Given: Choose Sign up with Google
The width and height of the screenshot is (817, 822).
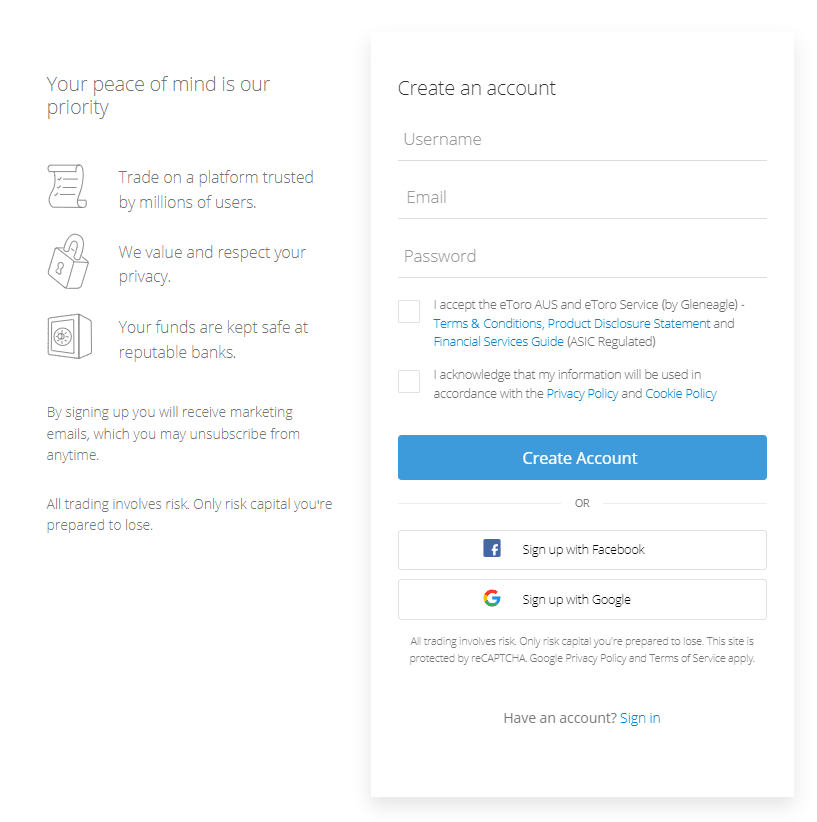Looking at the screenshot, I should pyautogui.click(x=582, y=600).
